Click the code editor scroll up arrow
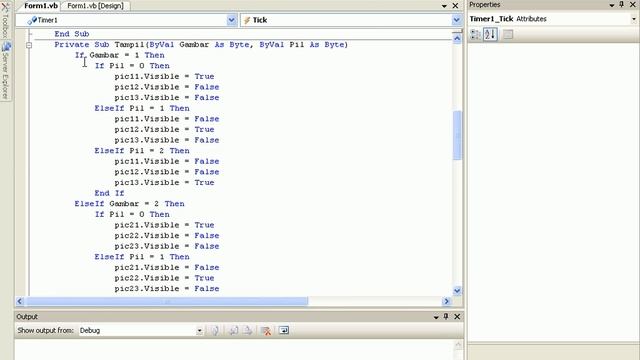This screenshot has width=640, height=360. point(457,38)
